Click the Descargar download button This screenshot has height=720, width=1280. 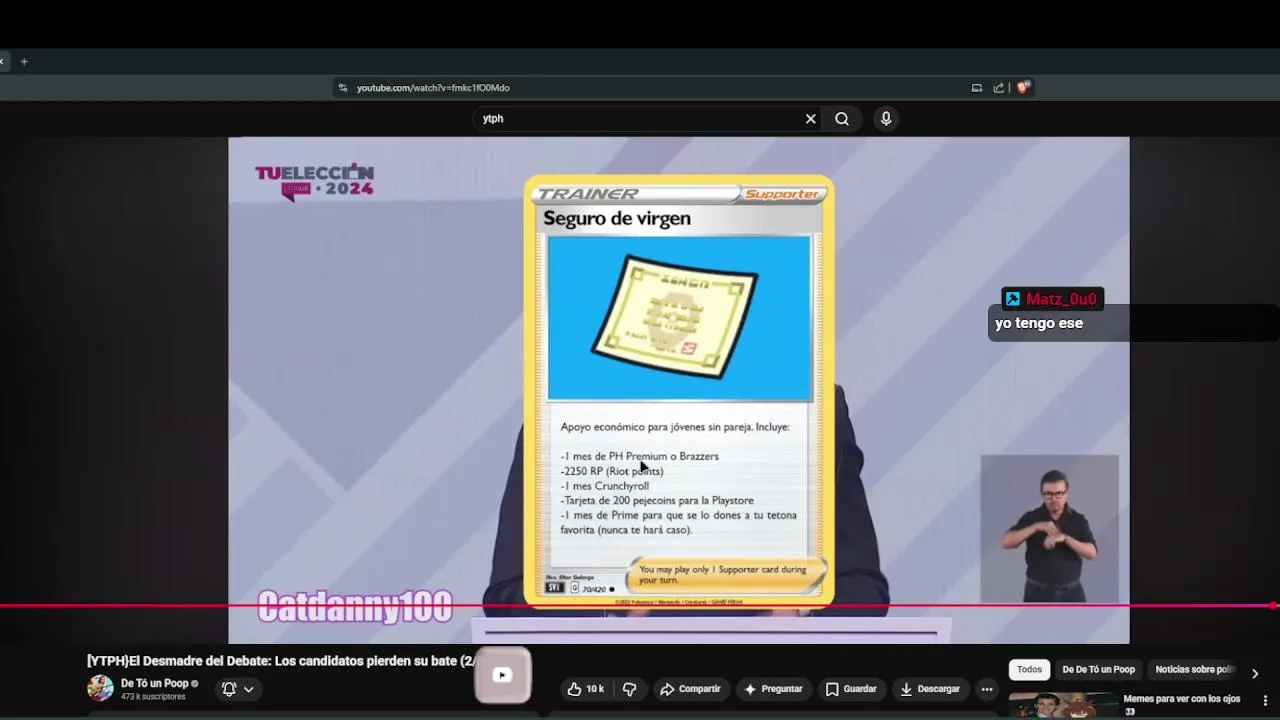[930, 689]
